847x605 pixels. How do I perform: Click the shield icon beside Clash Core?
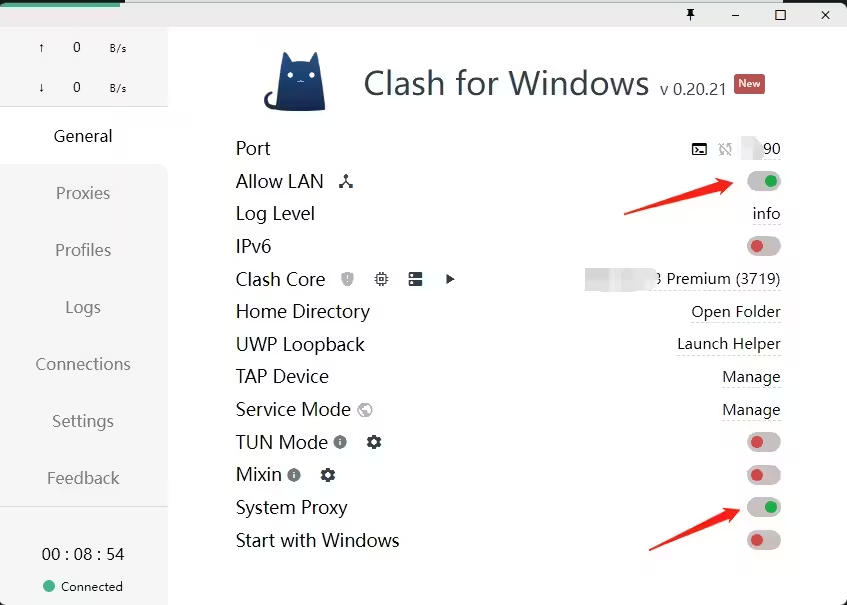point(347,279)
